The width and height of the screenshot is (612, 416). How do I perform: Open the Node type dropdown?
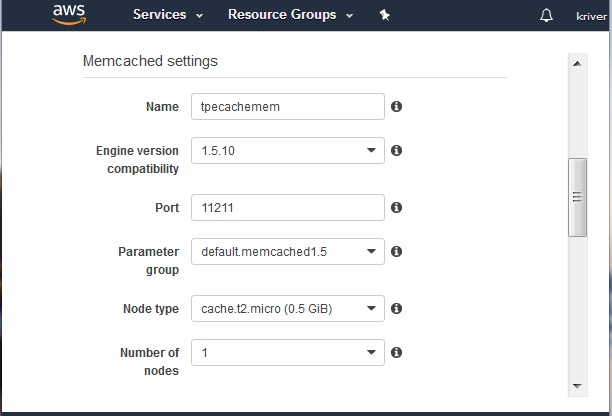[287, 308]
